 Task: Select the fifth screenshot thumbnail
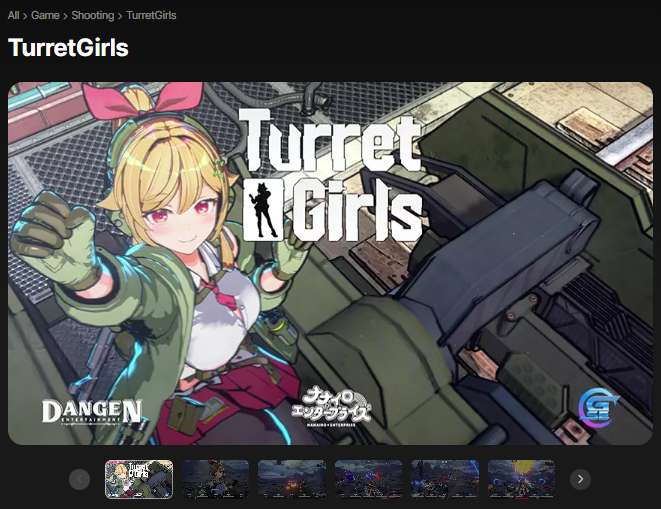pyautogui.click(x=445, y=479)
